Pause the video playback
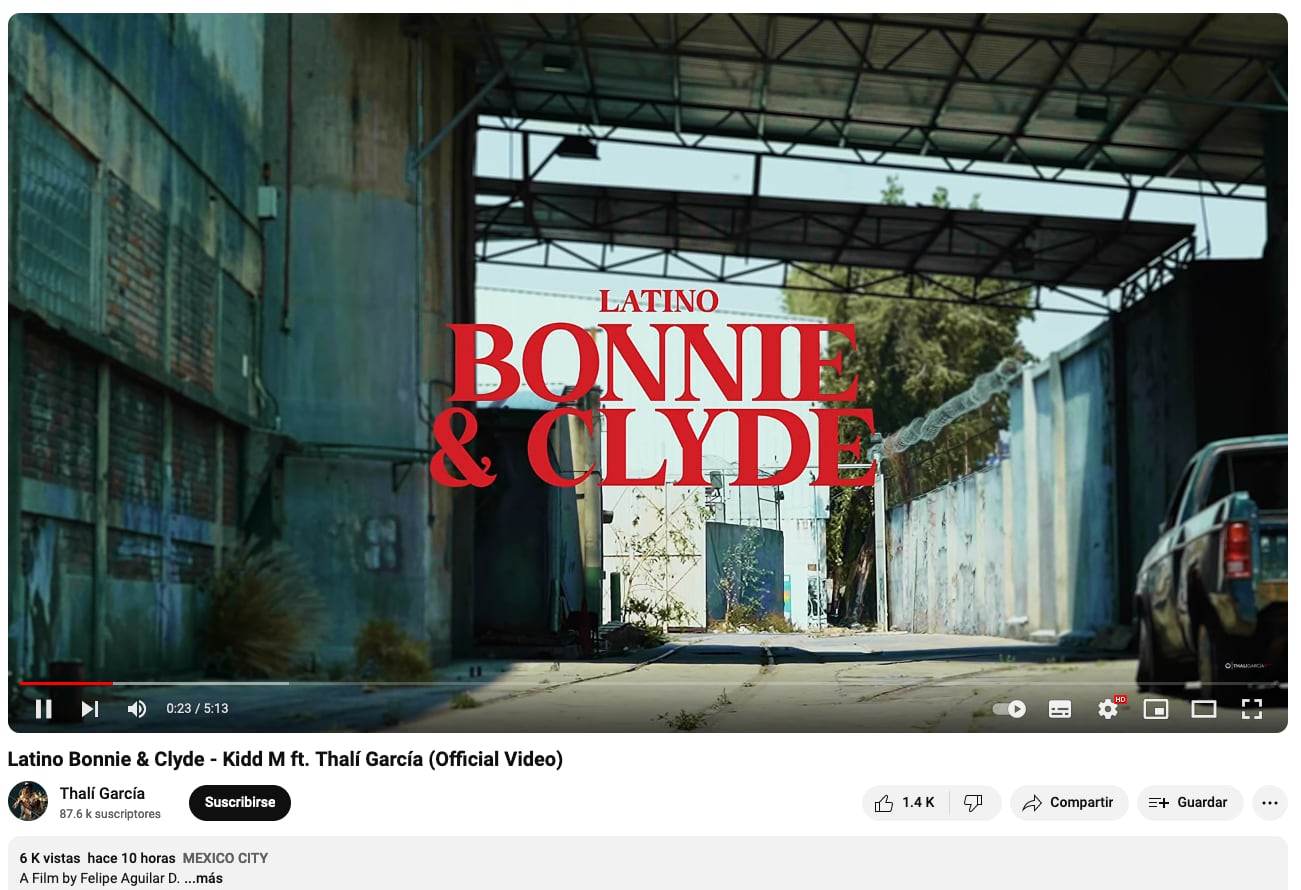Image resolution: width=1301 pixels, height=890 pixels. pyautogui.click(x=43, y=709)
